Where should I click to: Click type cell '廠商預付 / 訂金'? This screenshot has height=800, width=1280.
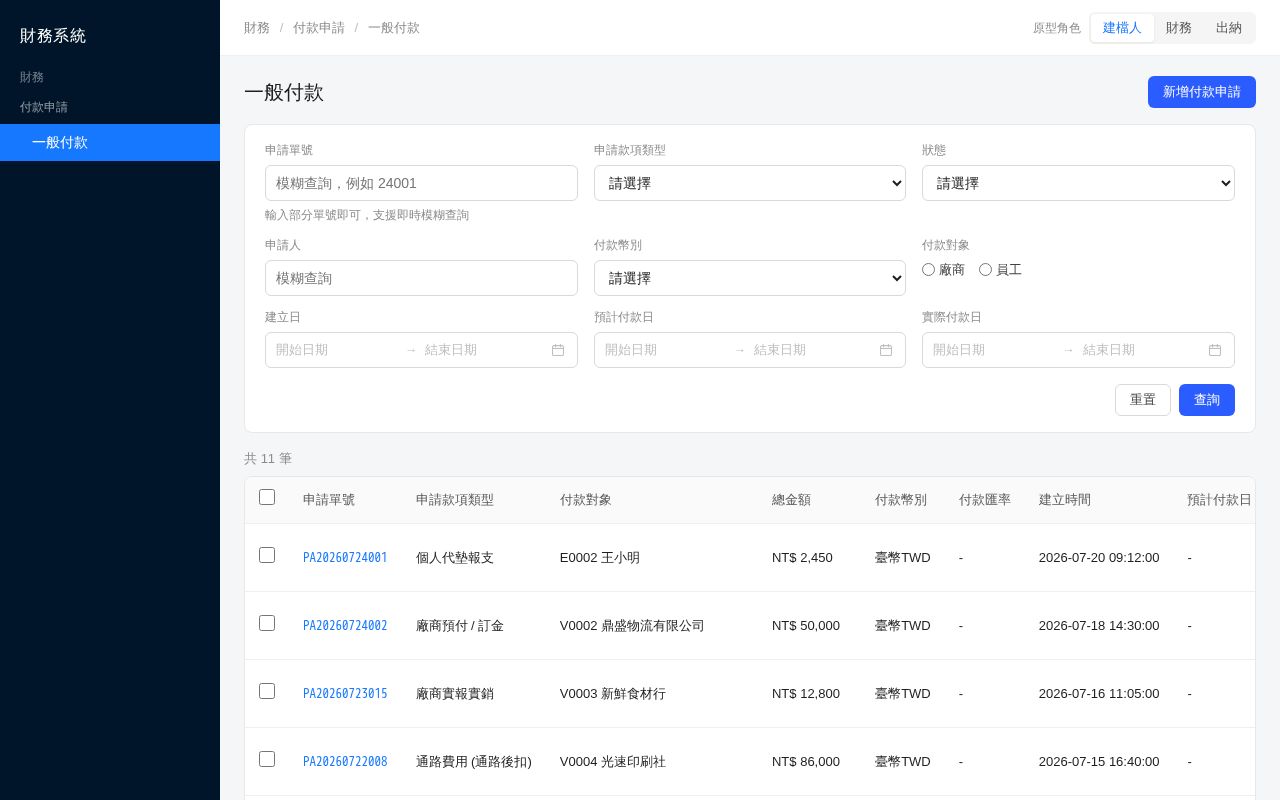coord(460,626)
